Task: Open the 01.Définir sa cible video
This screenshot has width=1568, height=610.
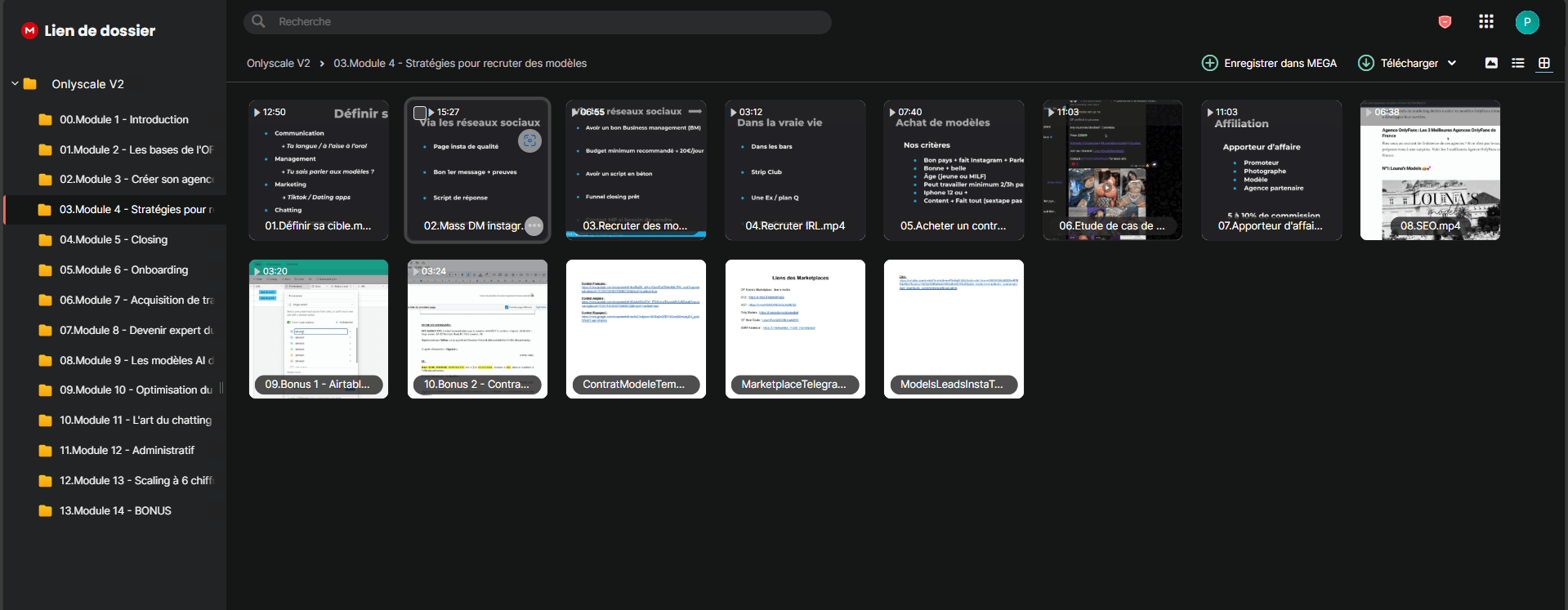Action: (x=319, y=170)
